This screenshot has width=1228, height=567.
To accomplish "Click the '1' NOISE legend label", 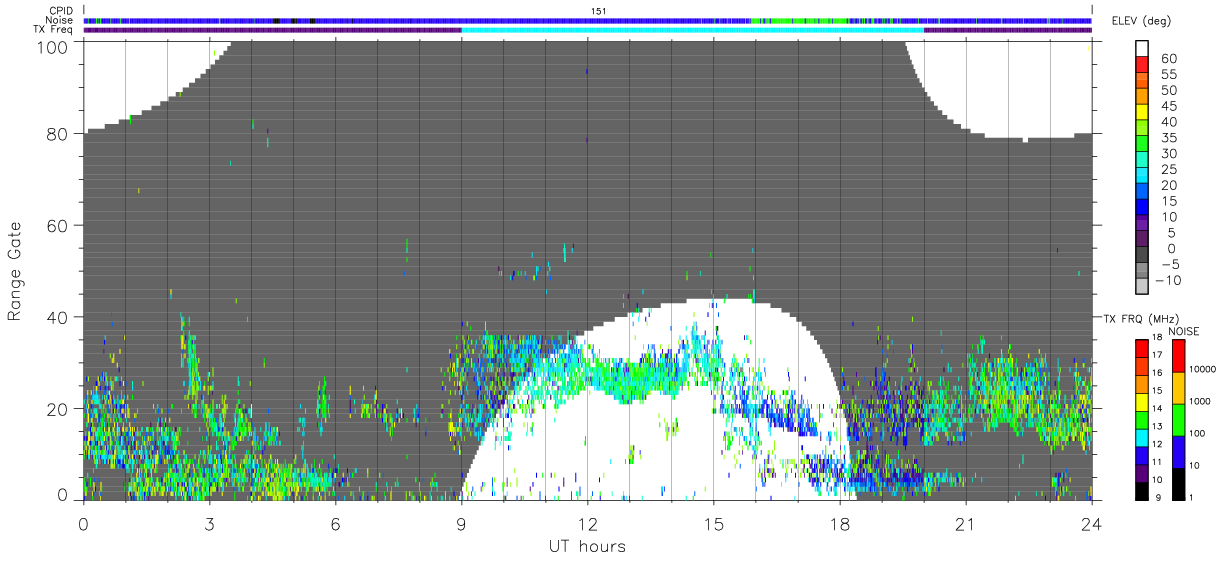I will [1189, 498].
